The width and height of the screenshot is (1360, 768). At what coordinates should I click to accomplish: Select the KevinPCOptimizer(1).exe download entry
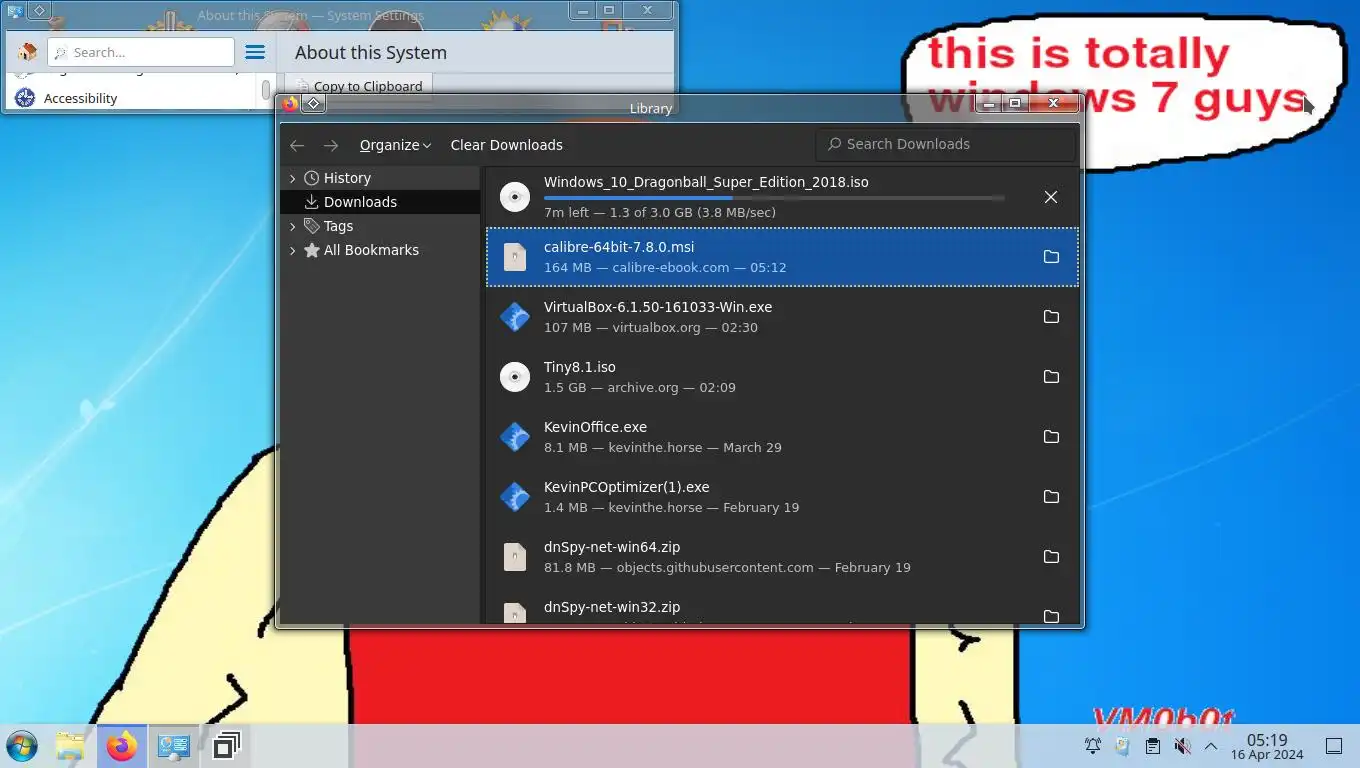pos(782,497)
